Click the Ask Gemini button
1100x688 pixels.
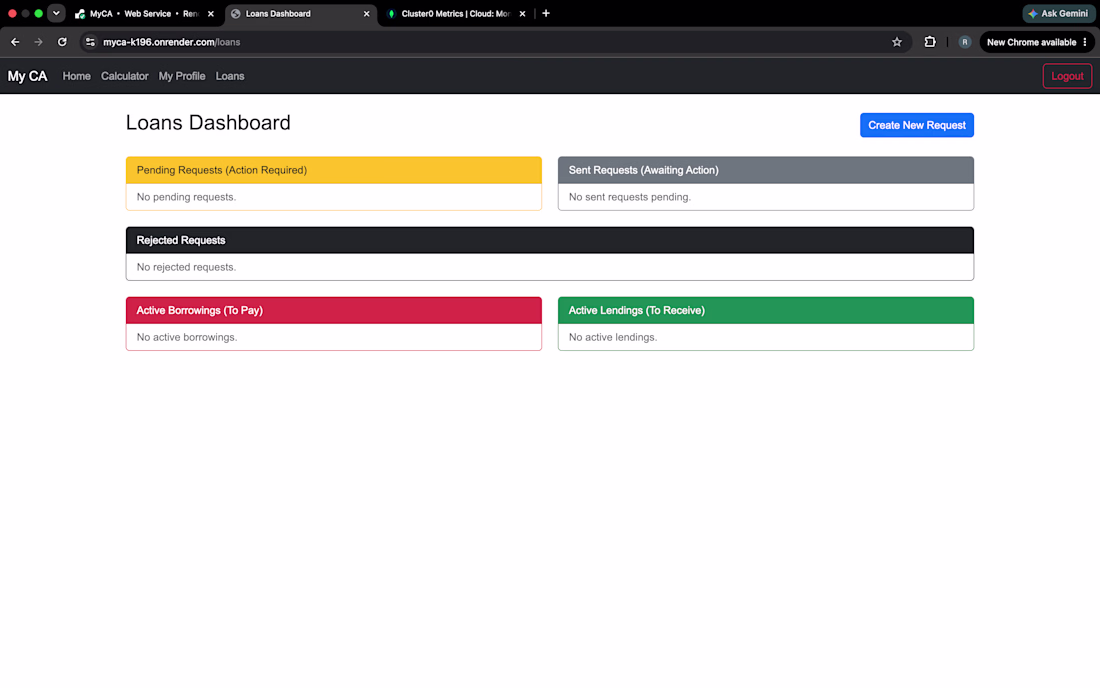click(1059, 13)
